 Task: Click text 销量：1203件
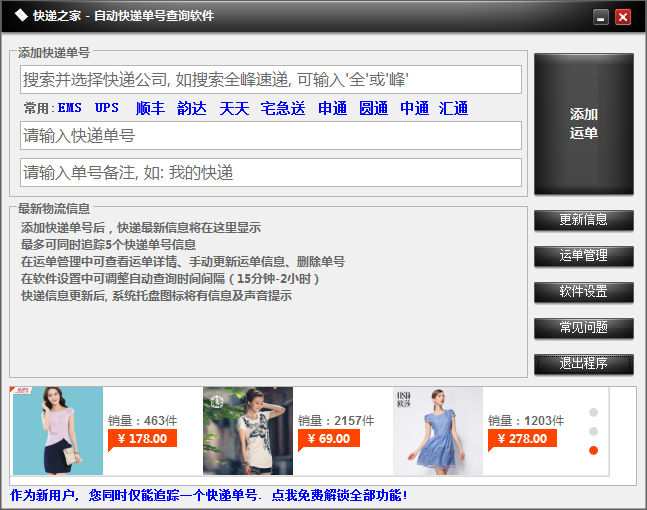pyautogui.click(x=526, y=420)
